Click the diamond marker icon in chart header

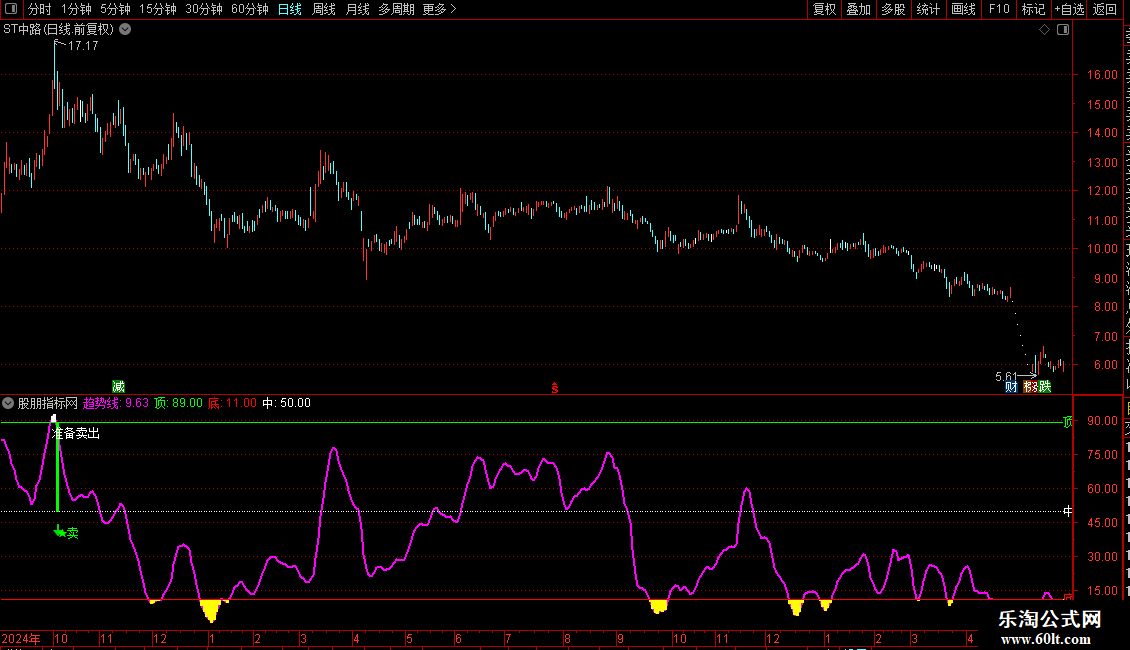(1044, 30)
